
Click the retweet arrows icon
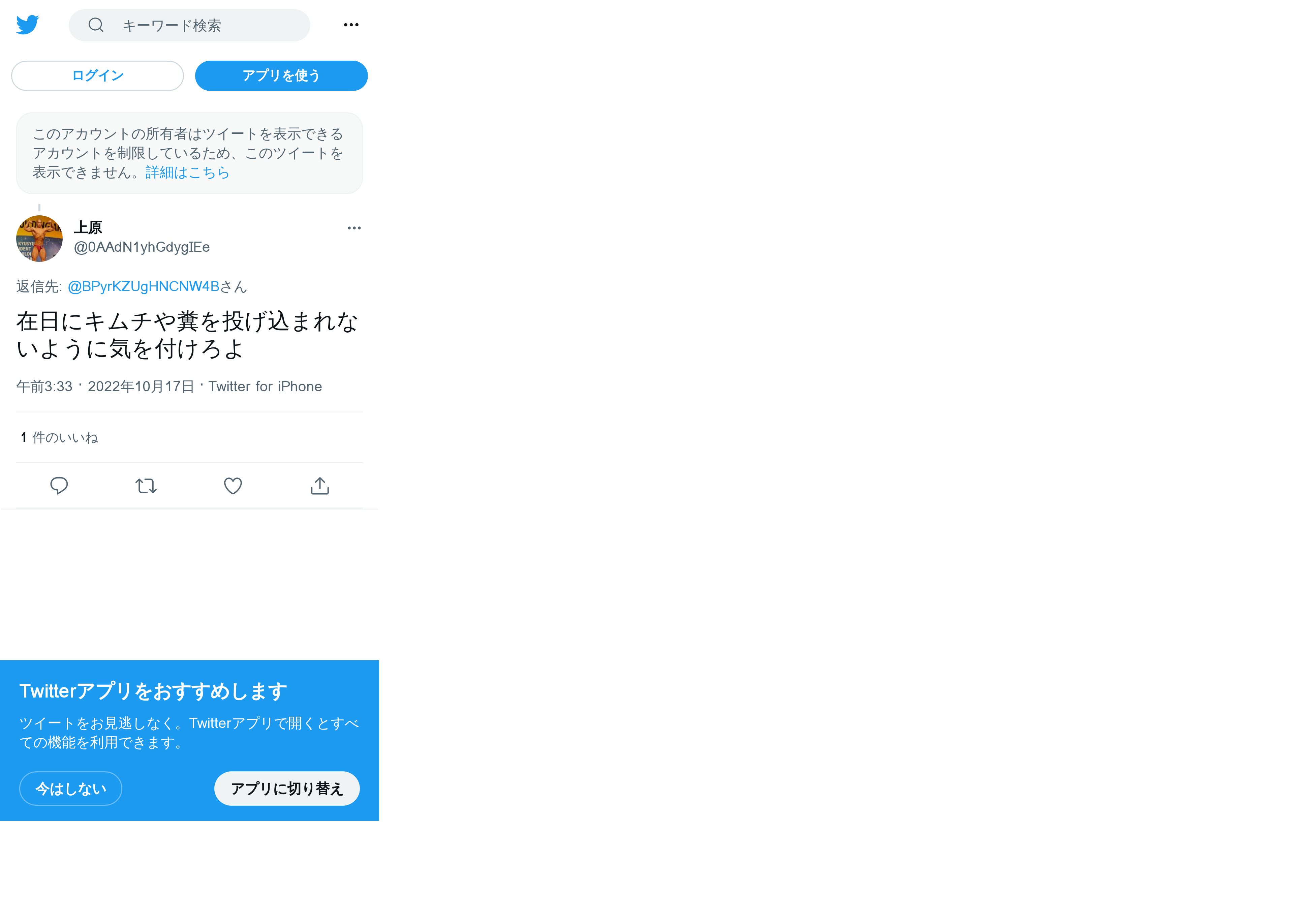[146, 486]
